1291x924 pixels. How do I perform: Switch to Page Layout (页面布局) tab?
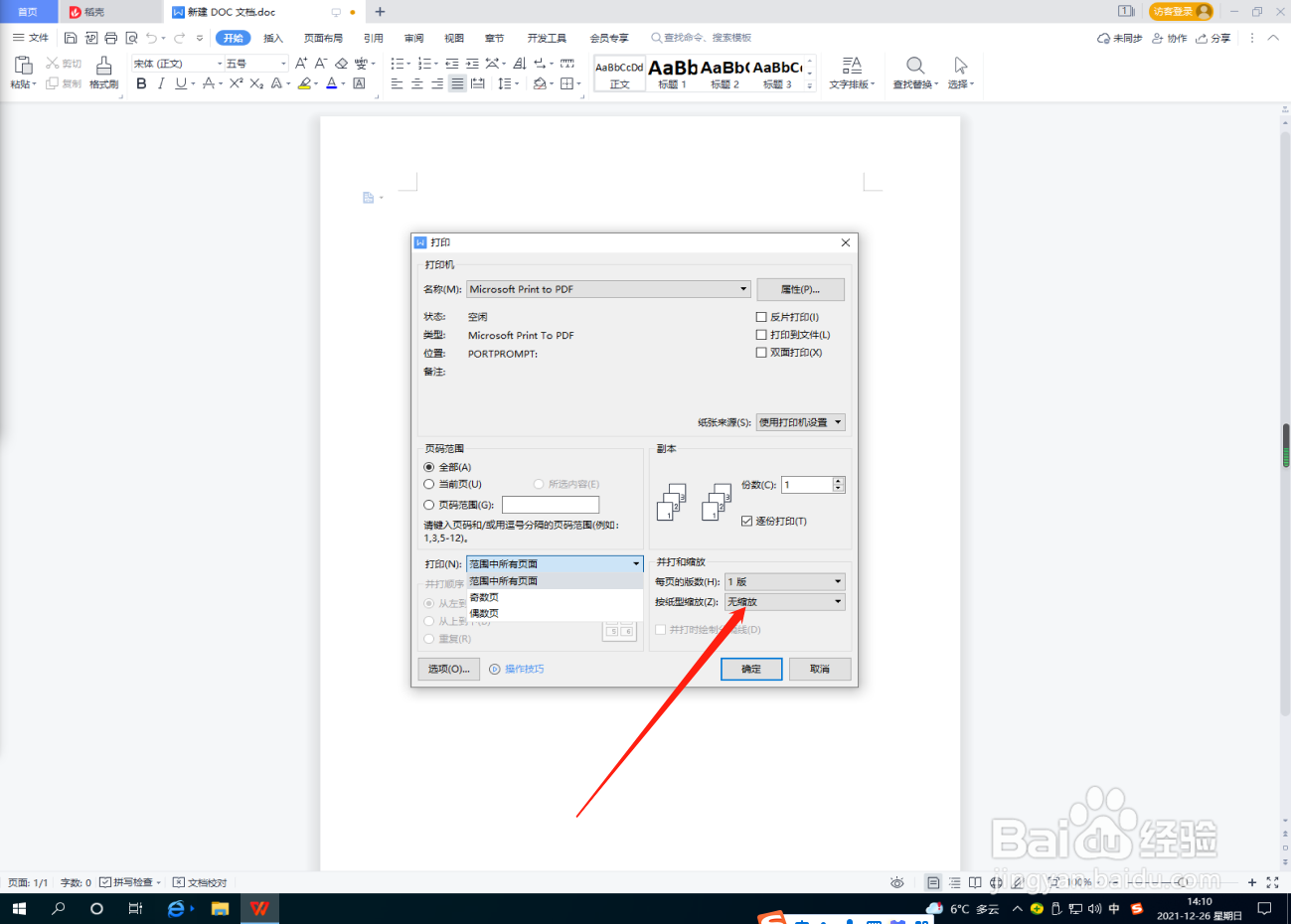pos(323,38)
